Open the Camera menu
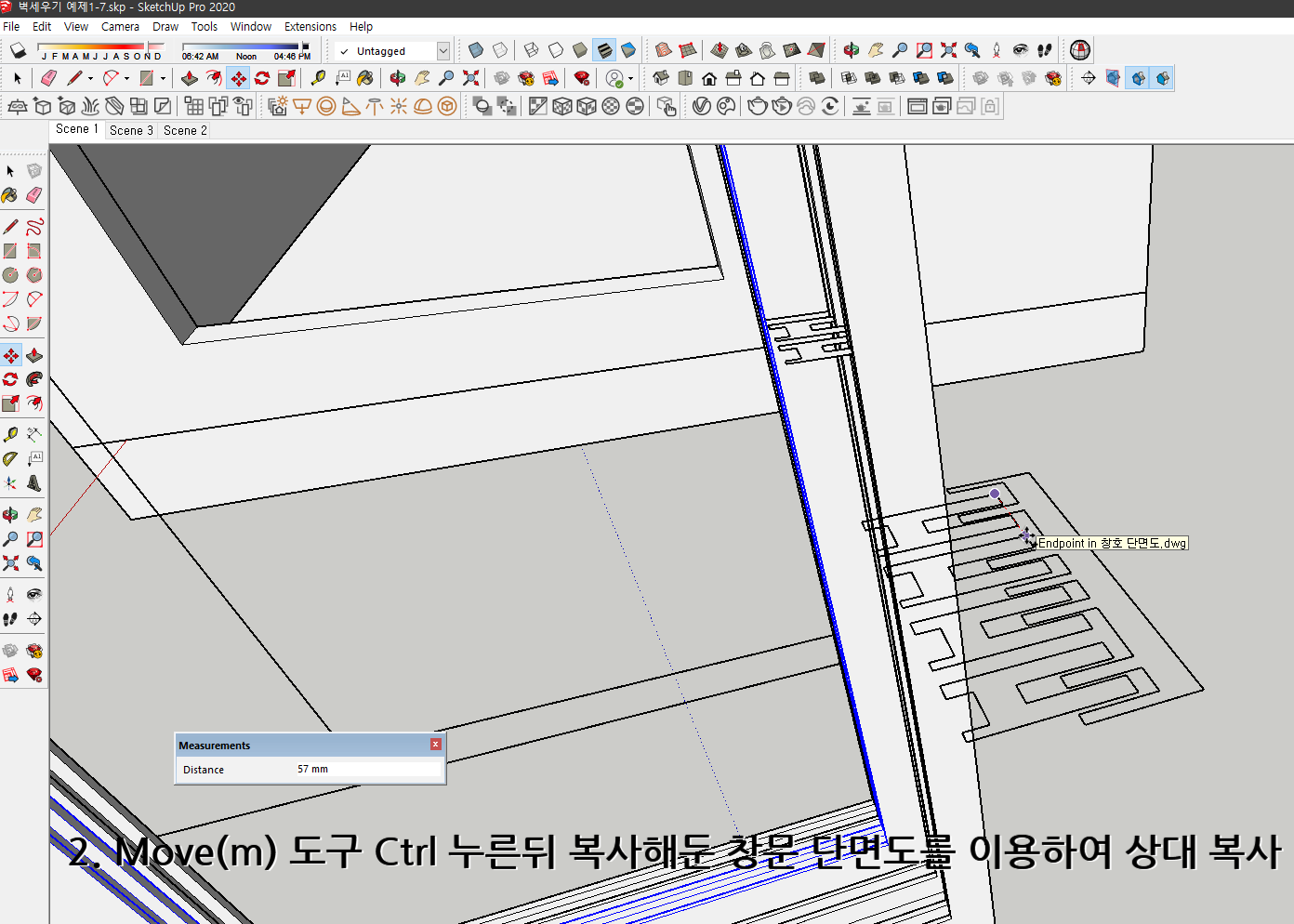The image size is (1294, 924). pyautogui.click(x=120, y=26)
